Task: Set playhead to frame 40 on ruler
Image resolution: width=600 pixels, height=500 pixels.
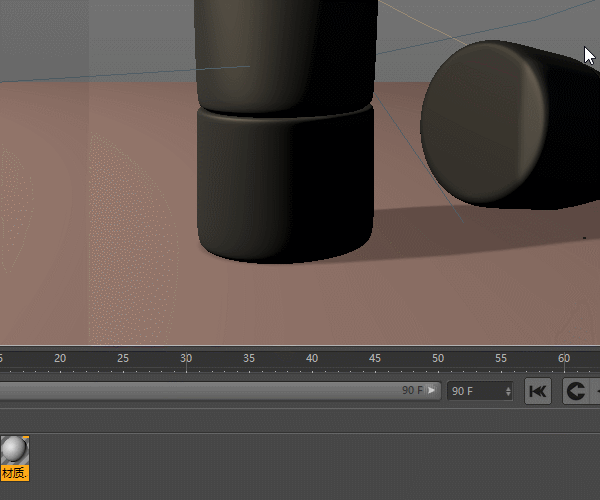Action: [x=312, y=364]
